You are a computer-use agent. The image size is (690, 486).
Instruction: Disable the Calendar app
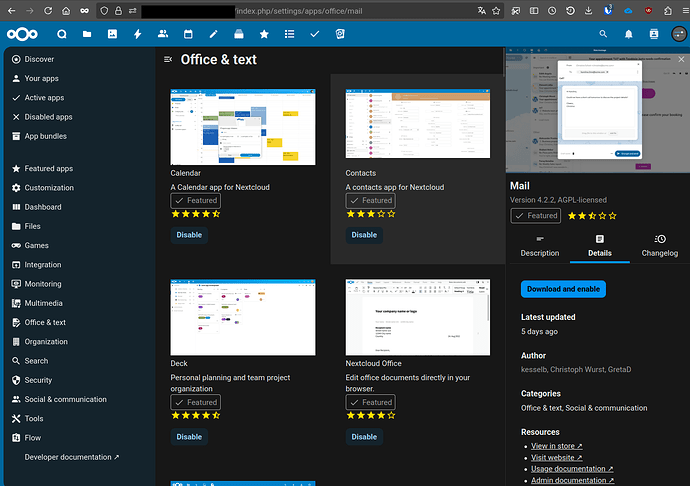[189, 235]
